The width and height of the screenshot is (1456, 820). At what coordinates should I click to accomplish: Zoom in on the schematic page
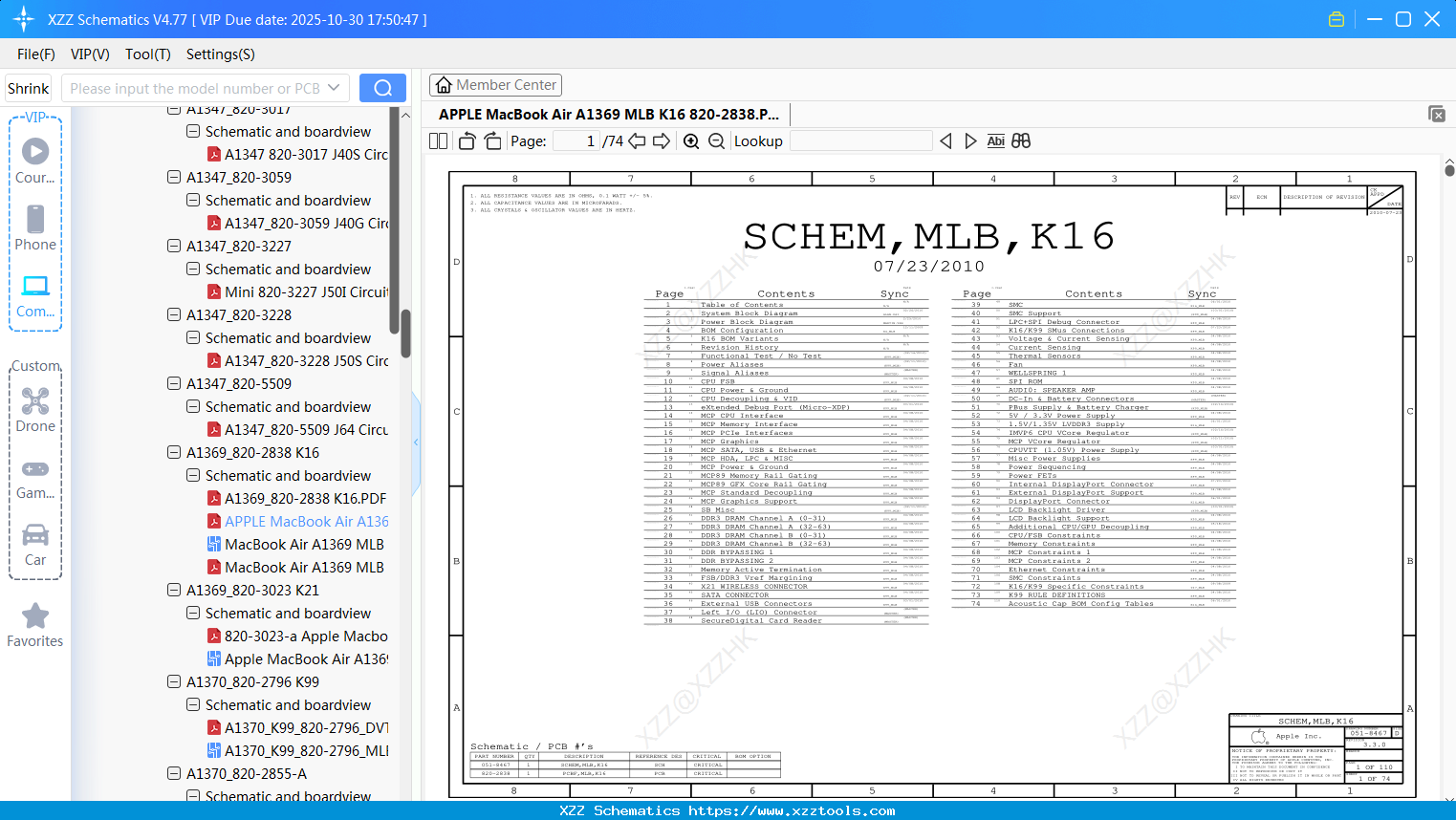691,141
